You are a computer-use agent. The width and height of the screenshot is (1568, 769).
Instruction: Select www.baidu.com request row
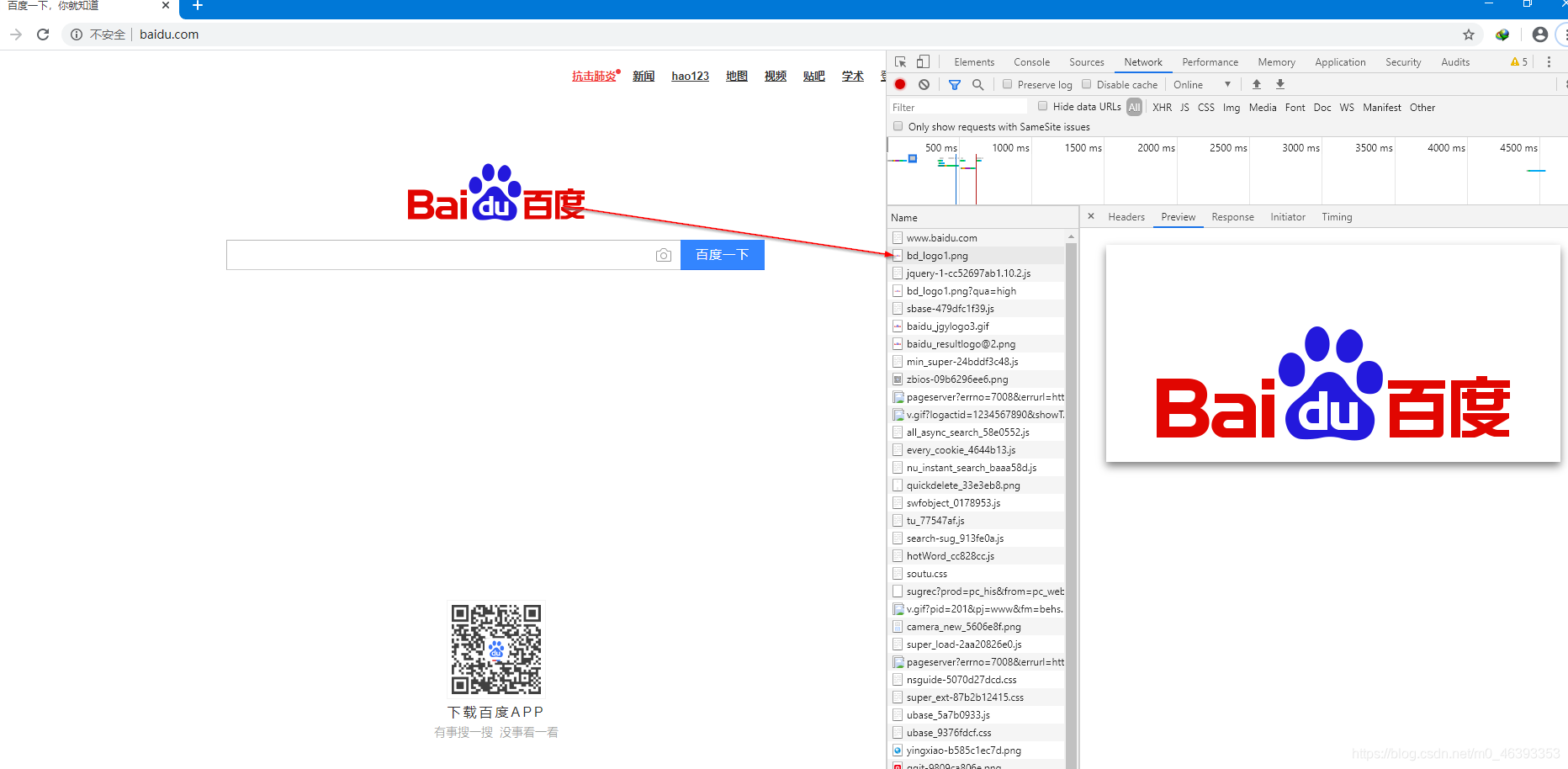977,238
